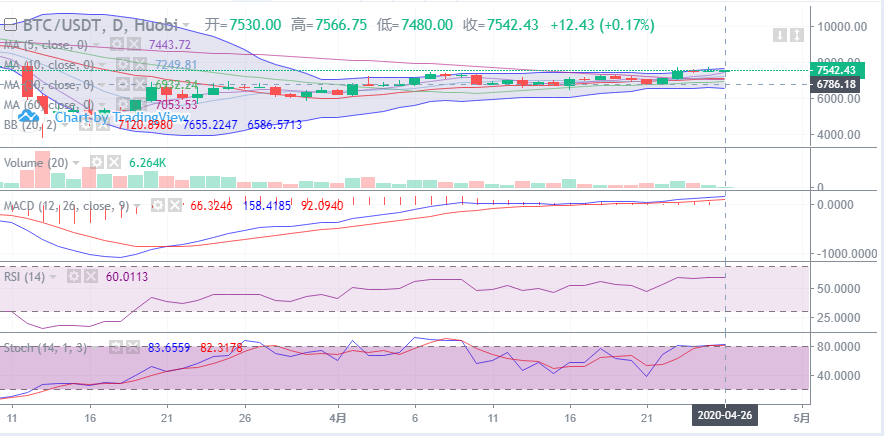
Task: Expand the Volume (20) dropdown arrow
Action: click(77, 163)
